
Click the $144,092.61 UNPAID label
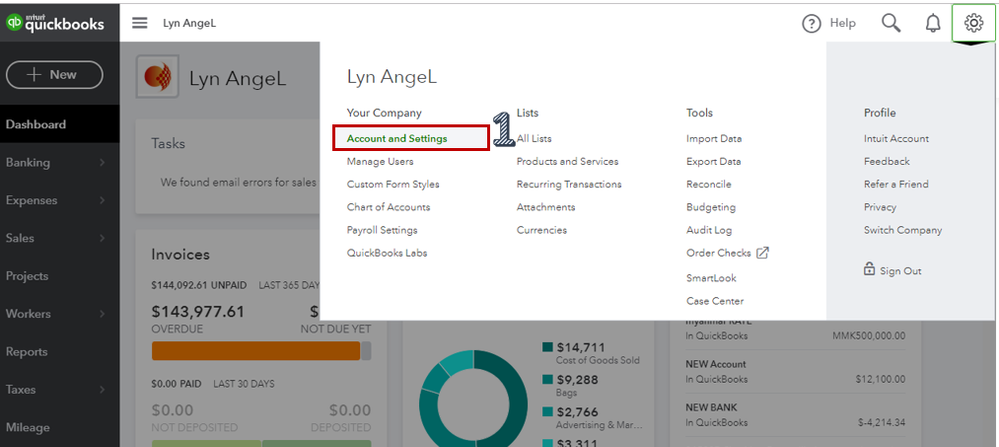199,285
